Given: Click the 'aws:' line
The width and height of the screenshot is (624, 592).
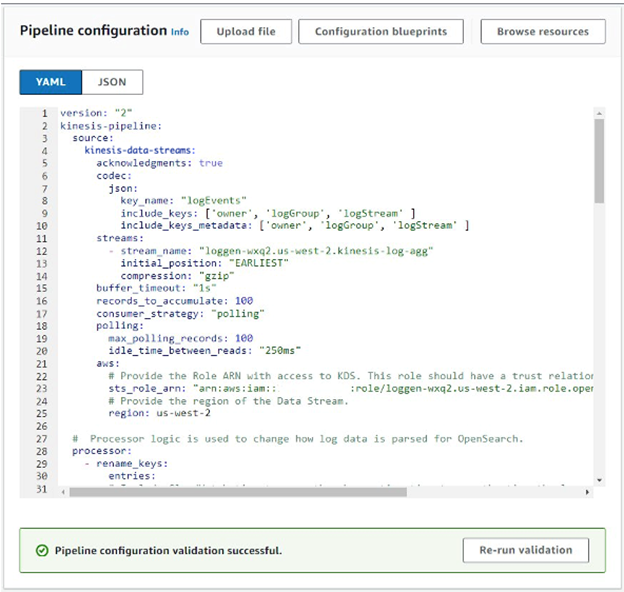Looking at the screenshot, I should click(108, 363).
